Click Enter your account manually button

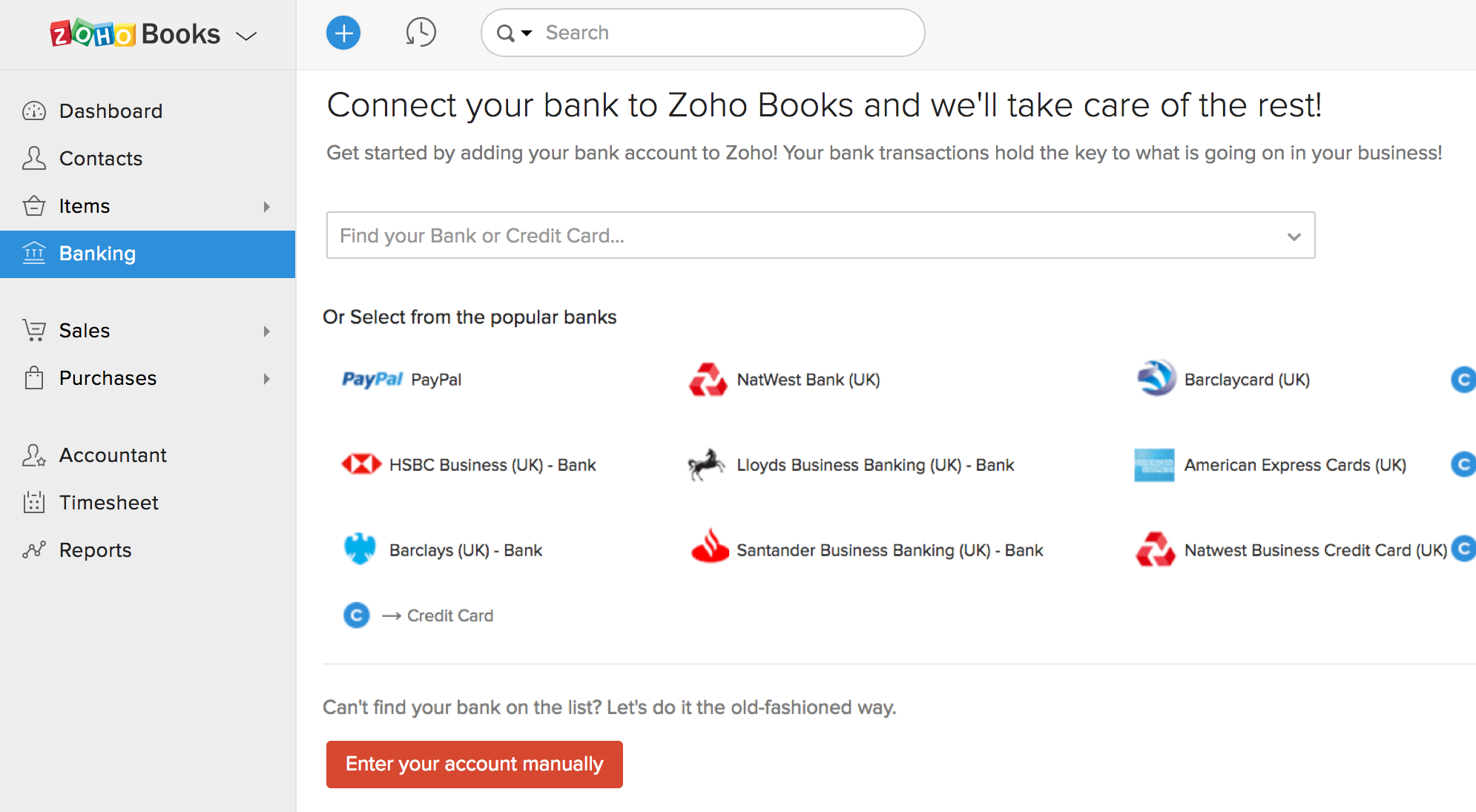point(474,764)
